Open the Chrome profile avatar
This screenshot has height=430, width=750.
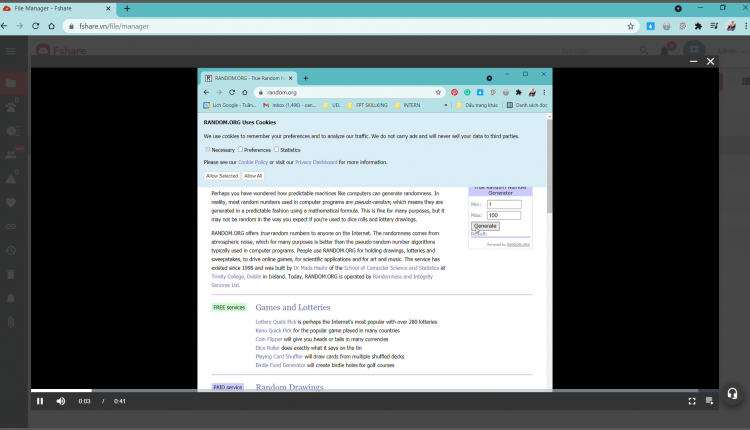[731, 26]
